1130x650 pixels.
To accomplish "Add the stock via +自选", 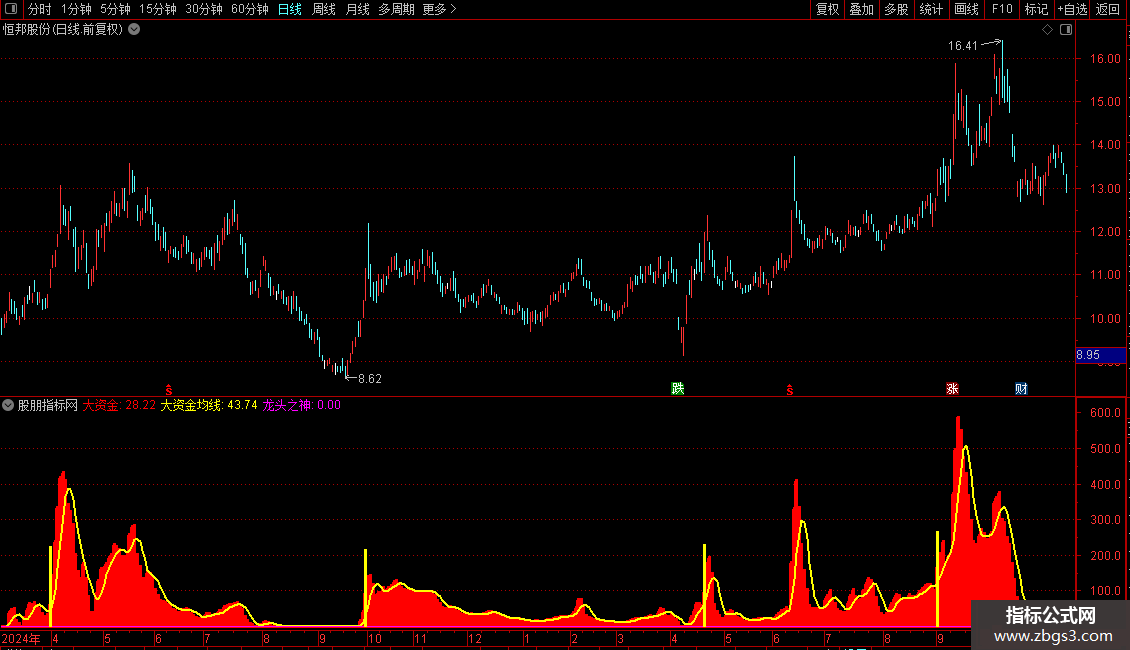I will click(1072, 9).
